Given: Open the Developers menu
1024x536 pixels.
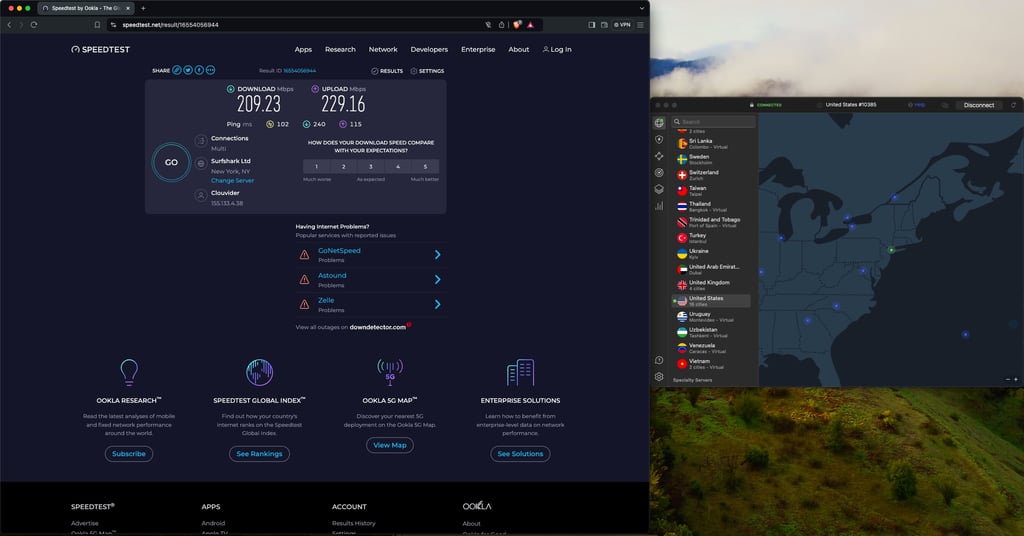Looking at the screenshot, I should pyautogui.click(x=429, y=50).
